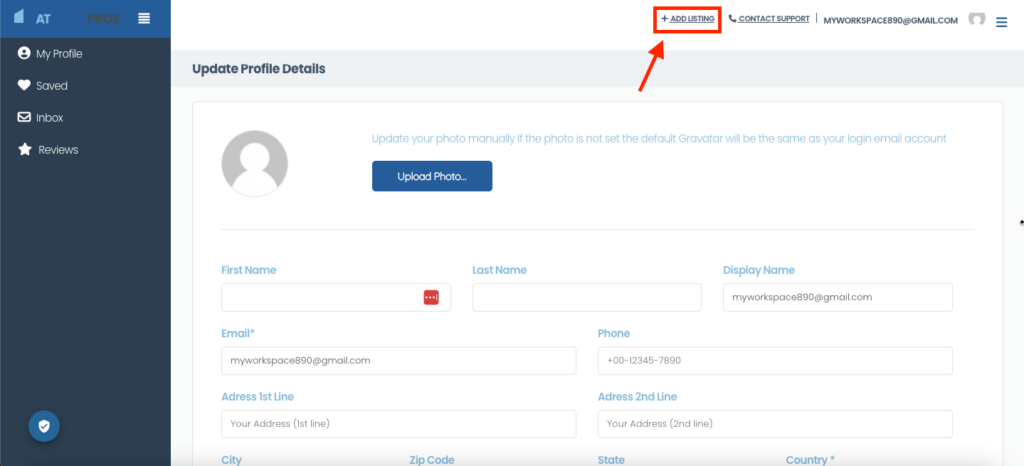The image size is (1024, 466).
Task: Click the Add Listing link
Action: pos(688,19)
